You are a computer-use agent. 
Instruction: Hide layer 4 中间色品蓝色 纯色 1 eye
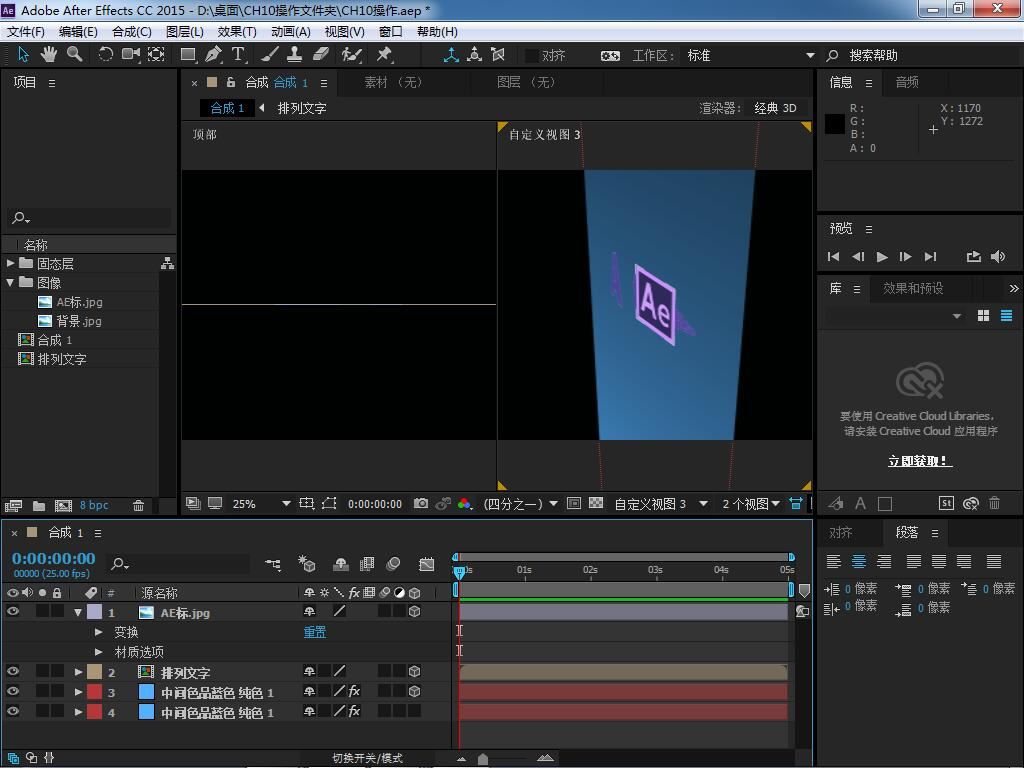coord(12,711)
